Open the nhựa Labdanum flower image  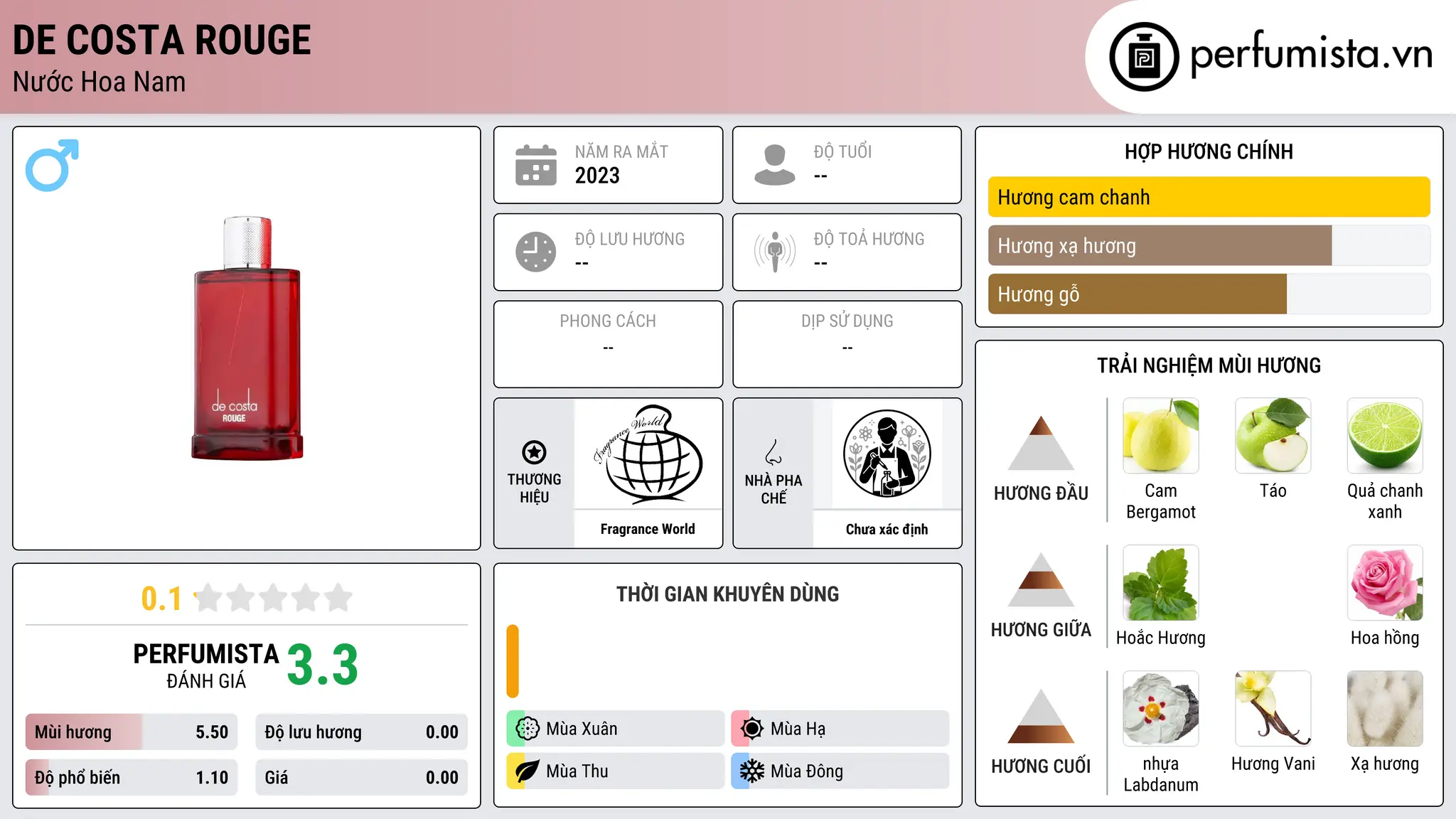click(1161, 709)
